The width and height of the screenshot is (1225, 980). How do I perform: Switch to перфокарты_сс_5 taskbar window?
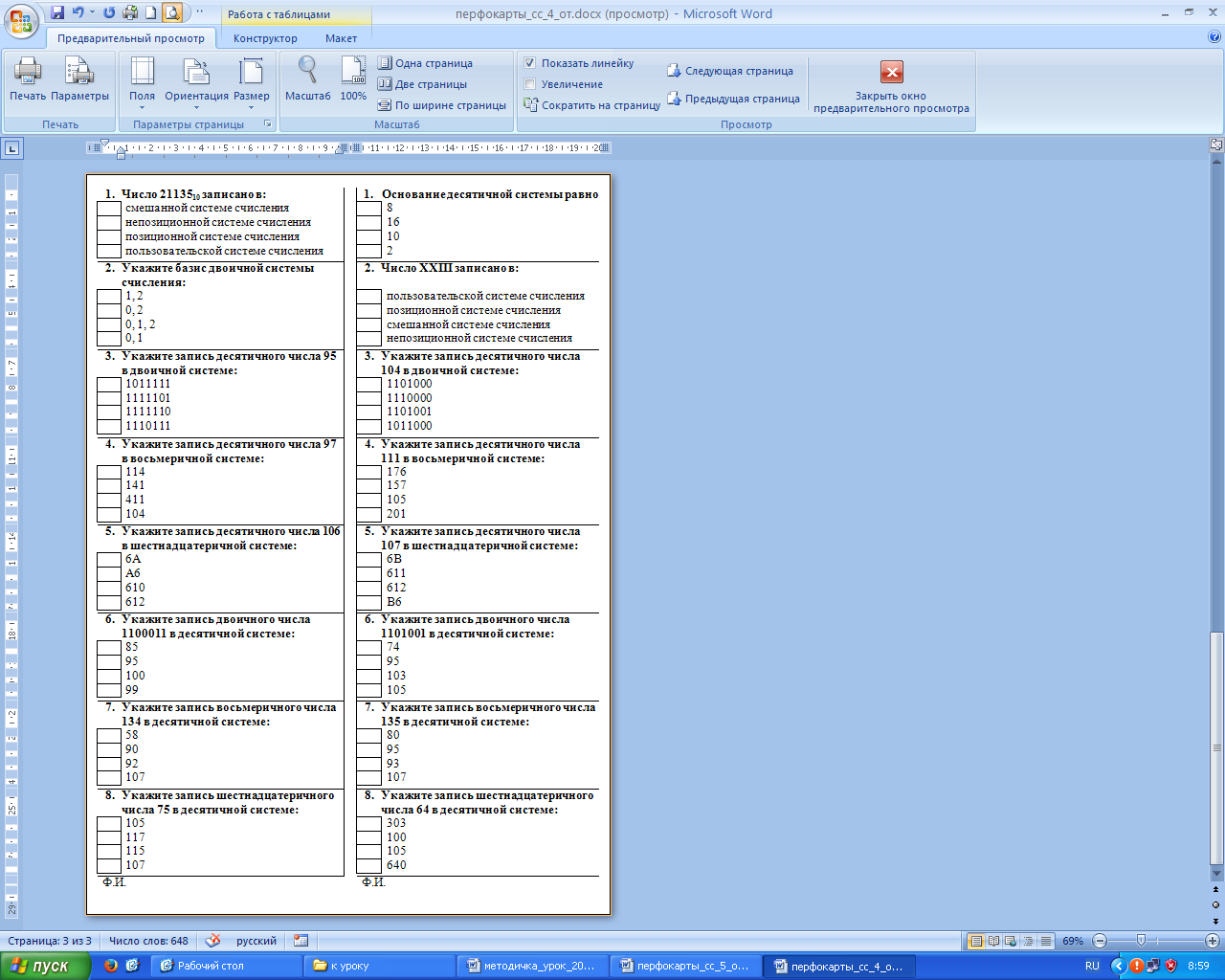pos(686,966)
